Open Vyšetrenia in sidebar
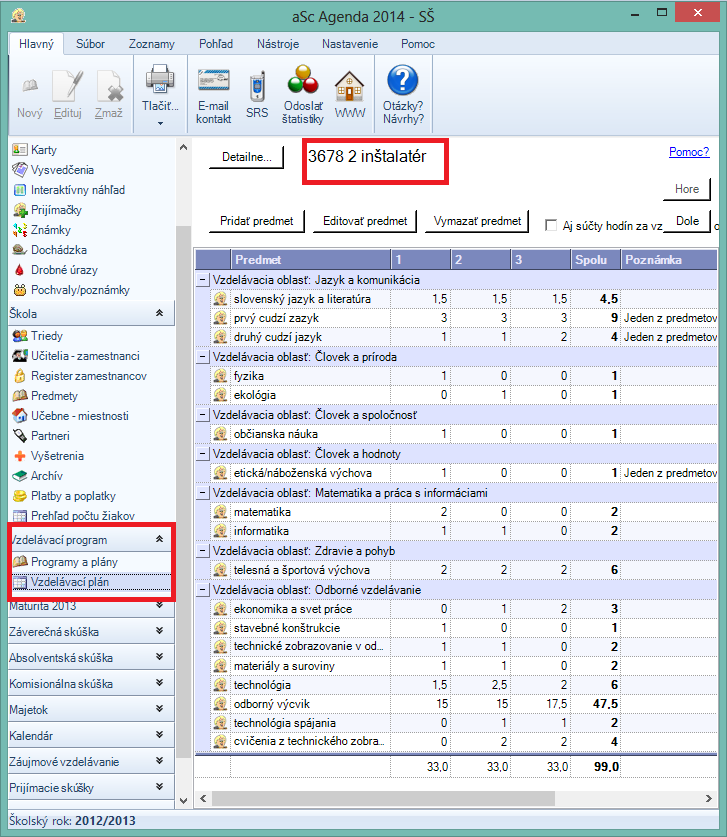 tap(48, 456)
